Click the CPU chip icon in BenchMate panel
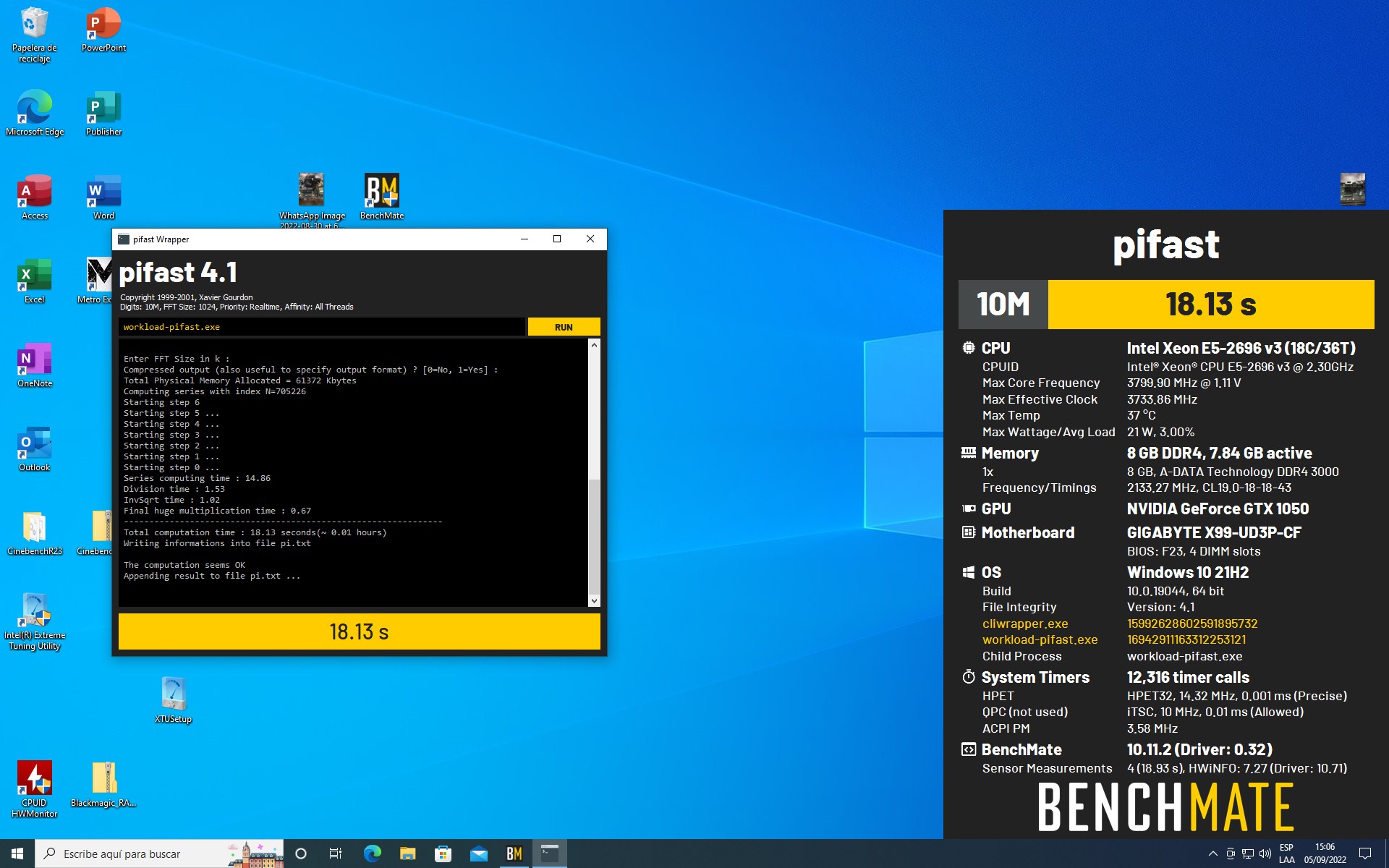The width and height of the screenshot is (1389, 868). coord(968,348)
